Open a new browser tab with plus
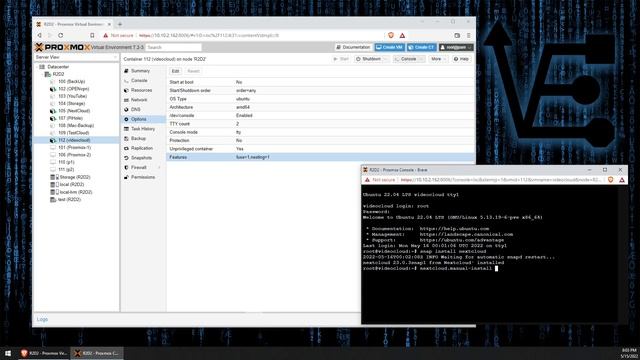 point(120,24)
